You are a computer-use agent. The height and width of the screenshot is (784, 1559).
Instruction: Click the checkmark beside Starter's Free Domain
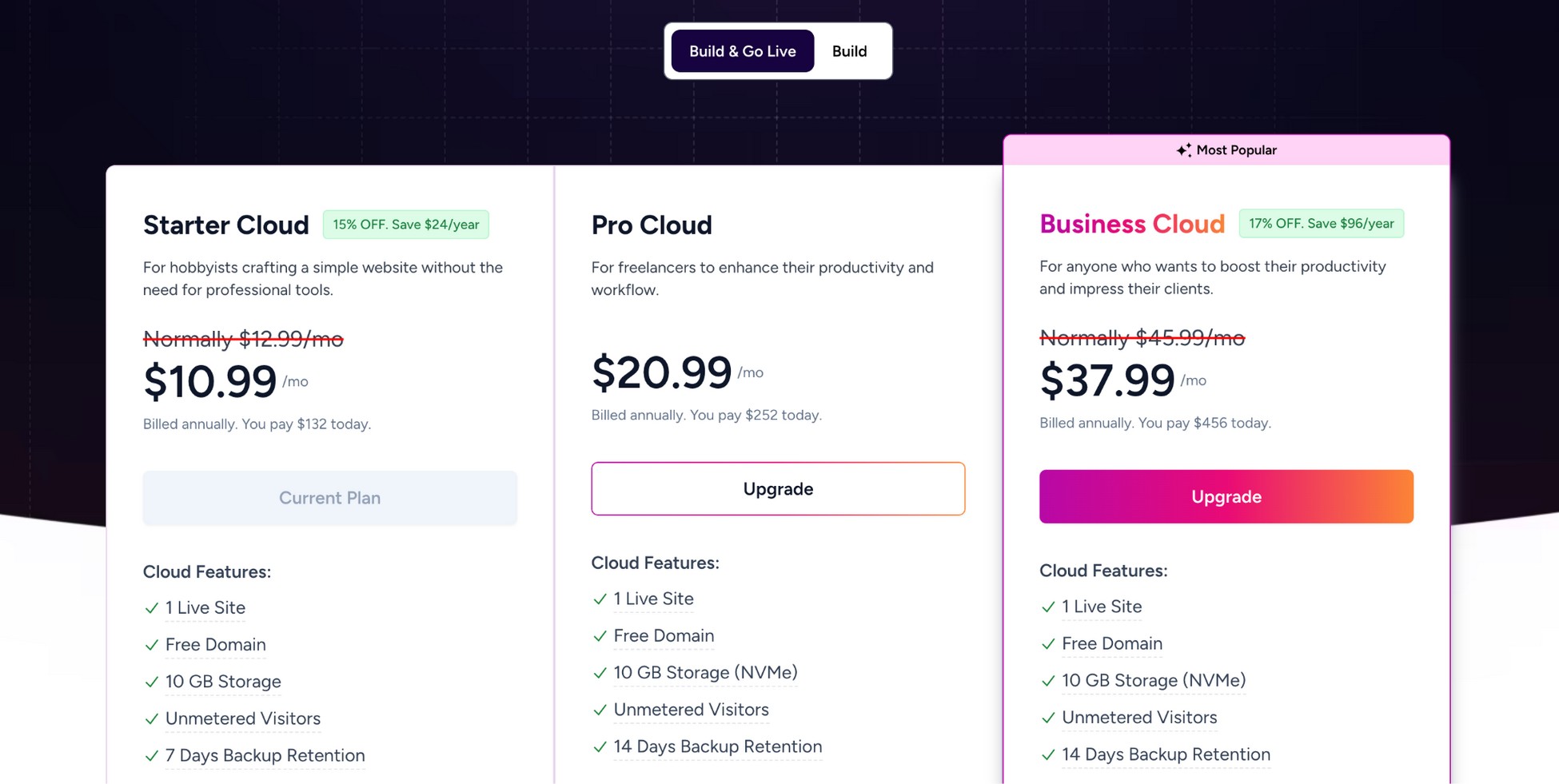(151, 645)
